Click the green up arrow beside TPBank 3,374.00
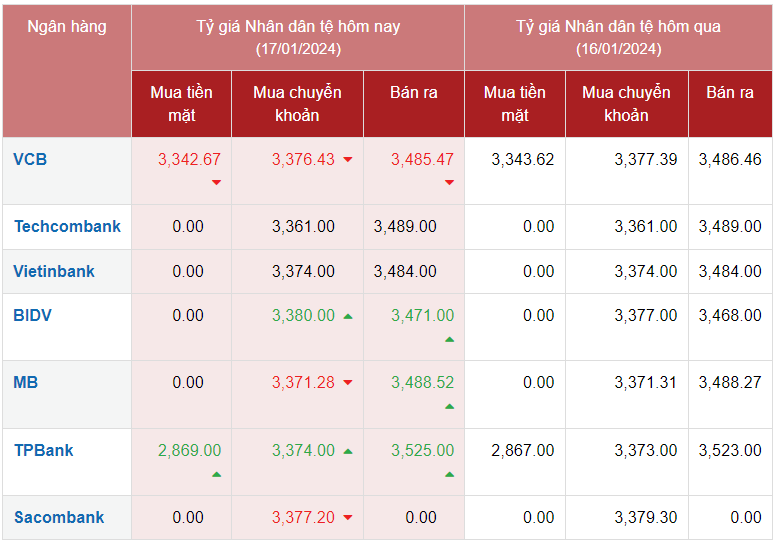This screenshot has width=783, height=552. tap(348, 451)
